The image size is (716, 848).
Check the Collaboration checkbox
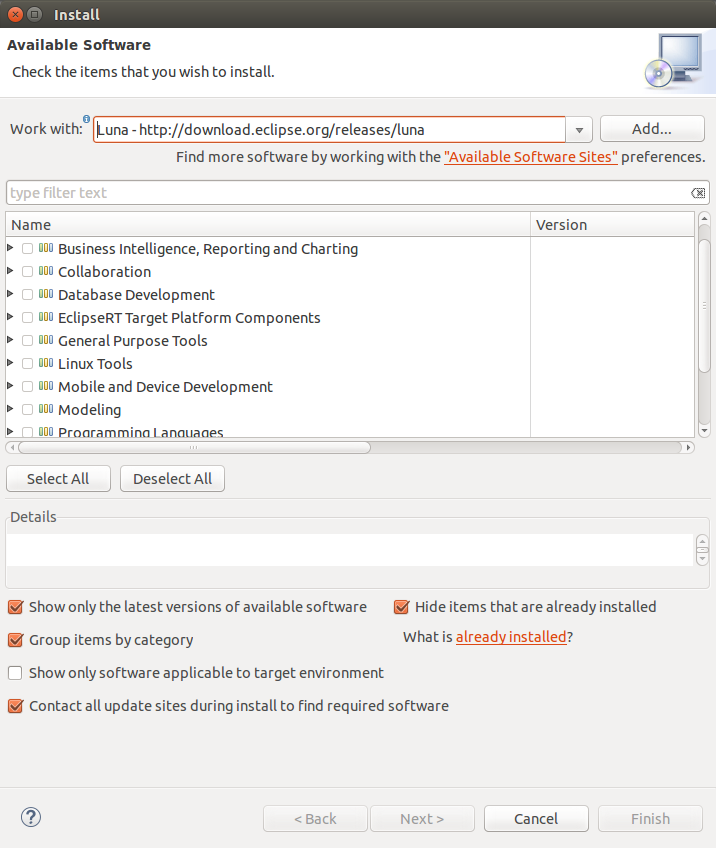coord(27,271)
